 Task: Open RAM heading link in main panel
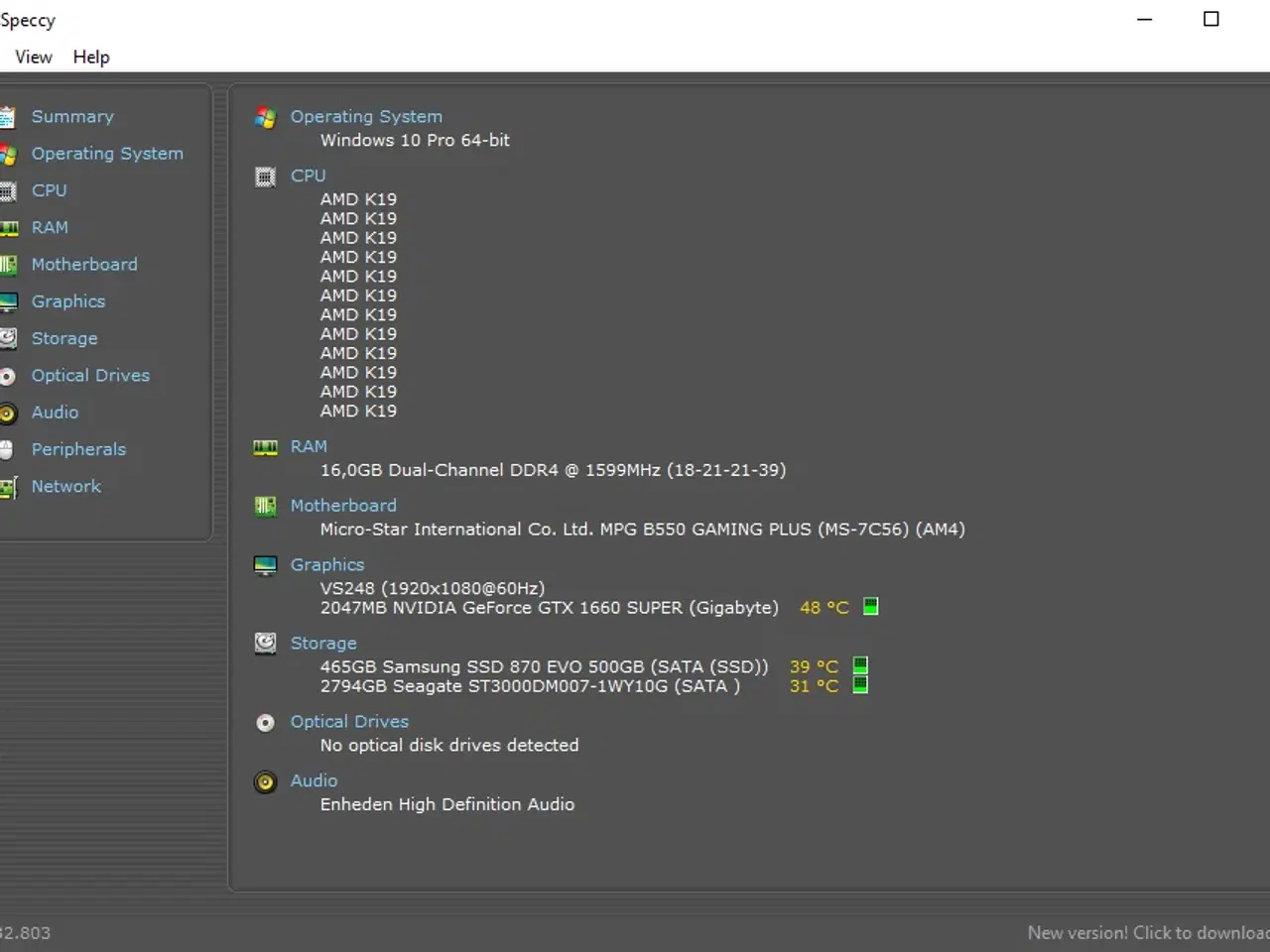[x=309, y=447]
